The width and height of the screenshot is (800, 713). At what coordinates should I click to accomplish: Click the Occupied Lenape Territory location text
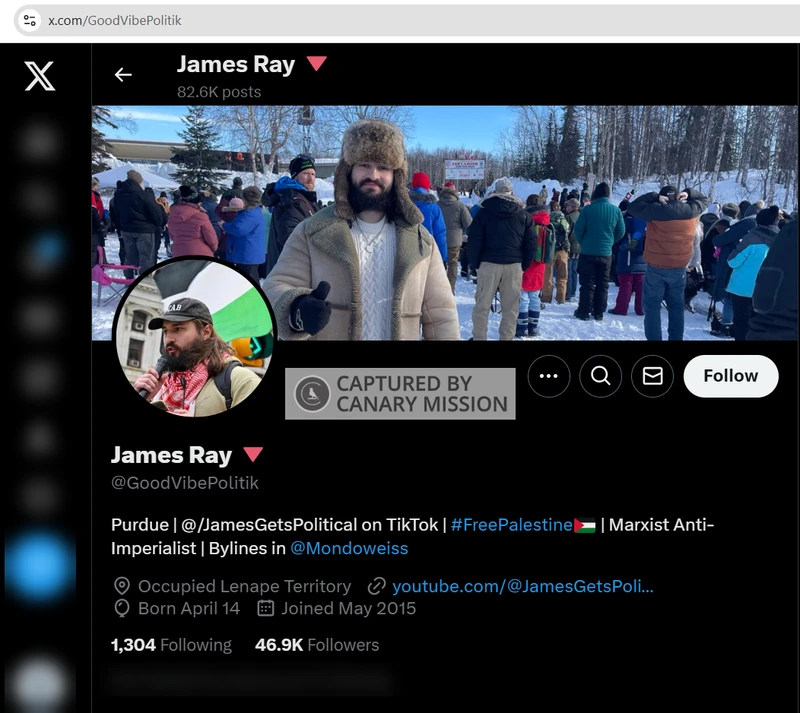coord(244,586)
